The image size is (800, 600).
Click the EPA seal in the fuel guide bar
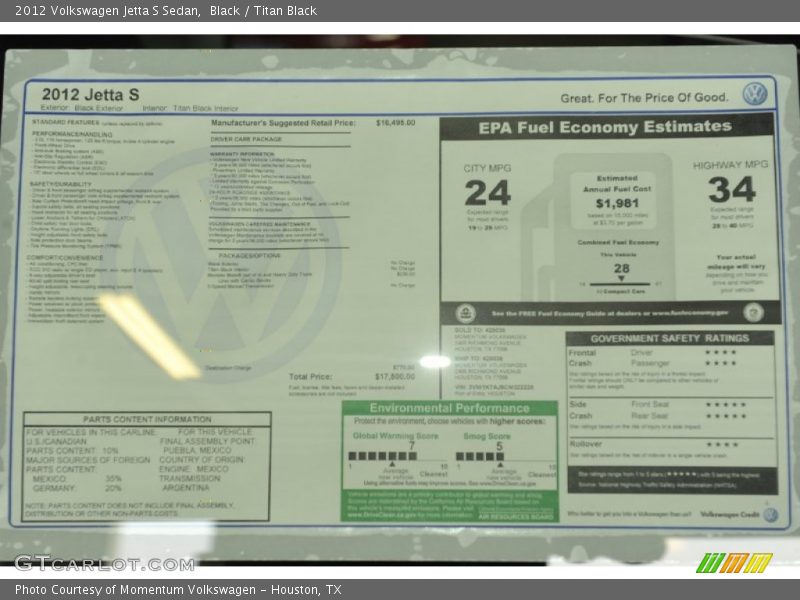(x=465, y=313)
